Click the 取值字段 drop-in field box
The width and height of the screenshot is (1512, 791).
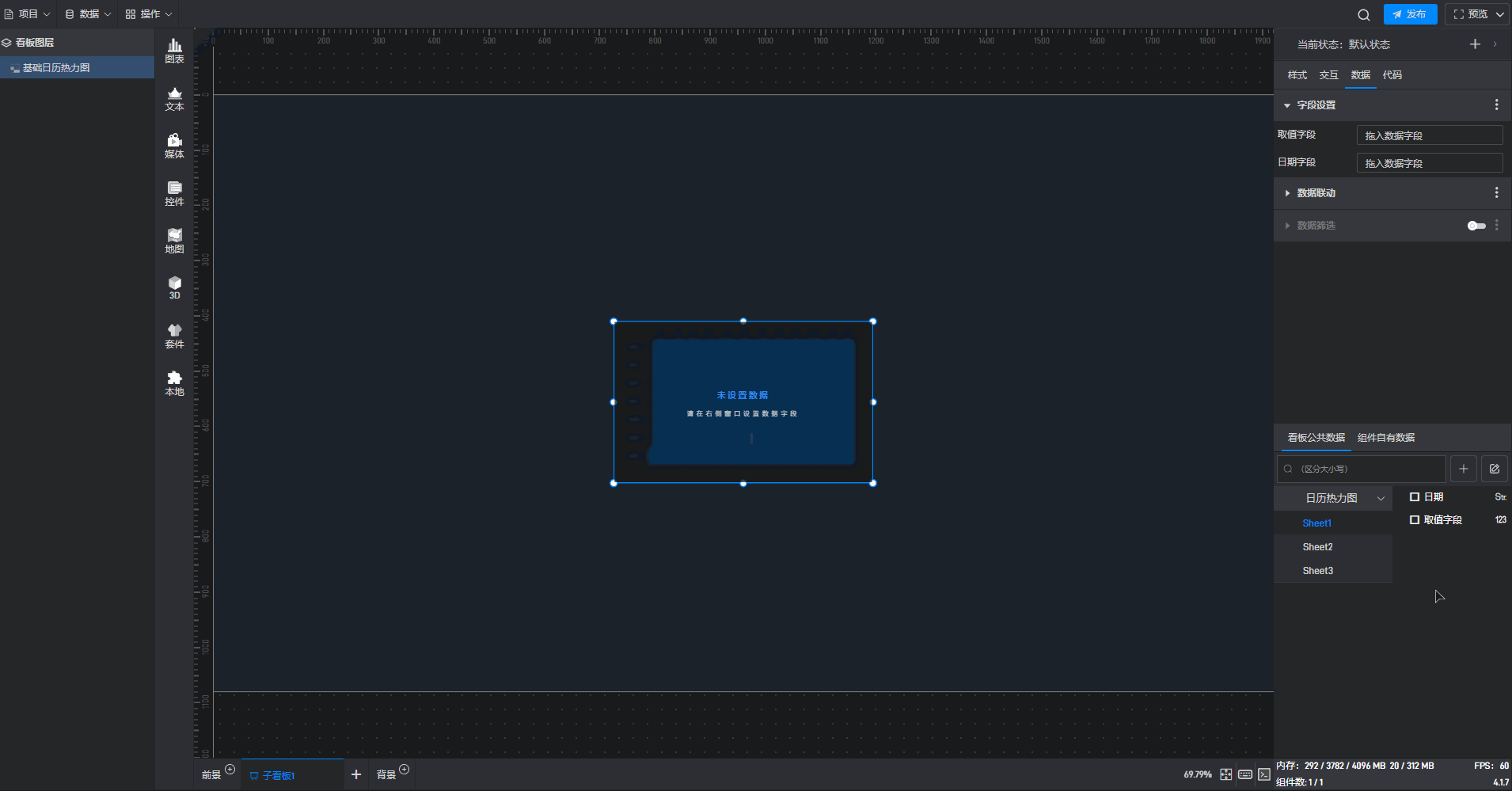pyautogui.click(x=1429, y=135)
